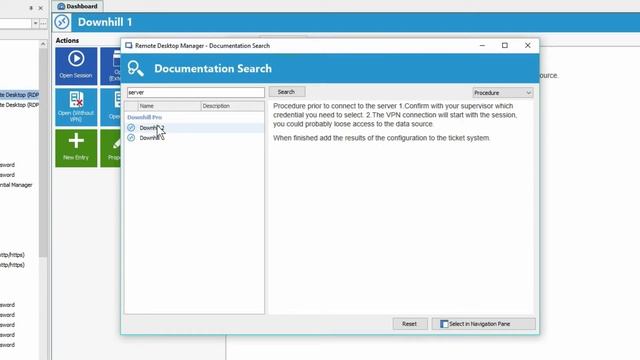Open the Procedure dropdown

pyautogui.click(x=502, y=93)
